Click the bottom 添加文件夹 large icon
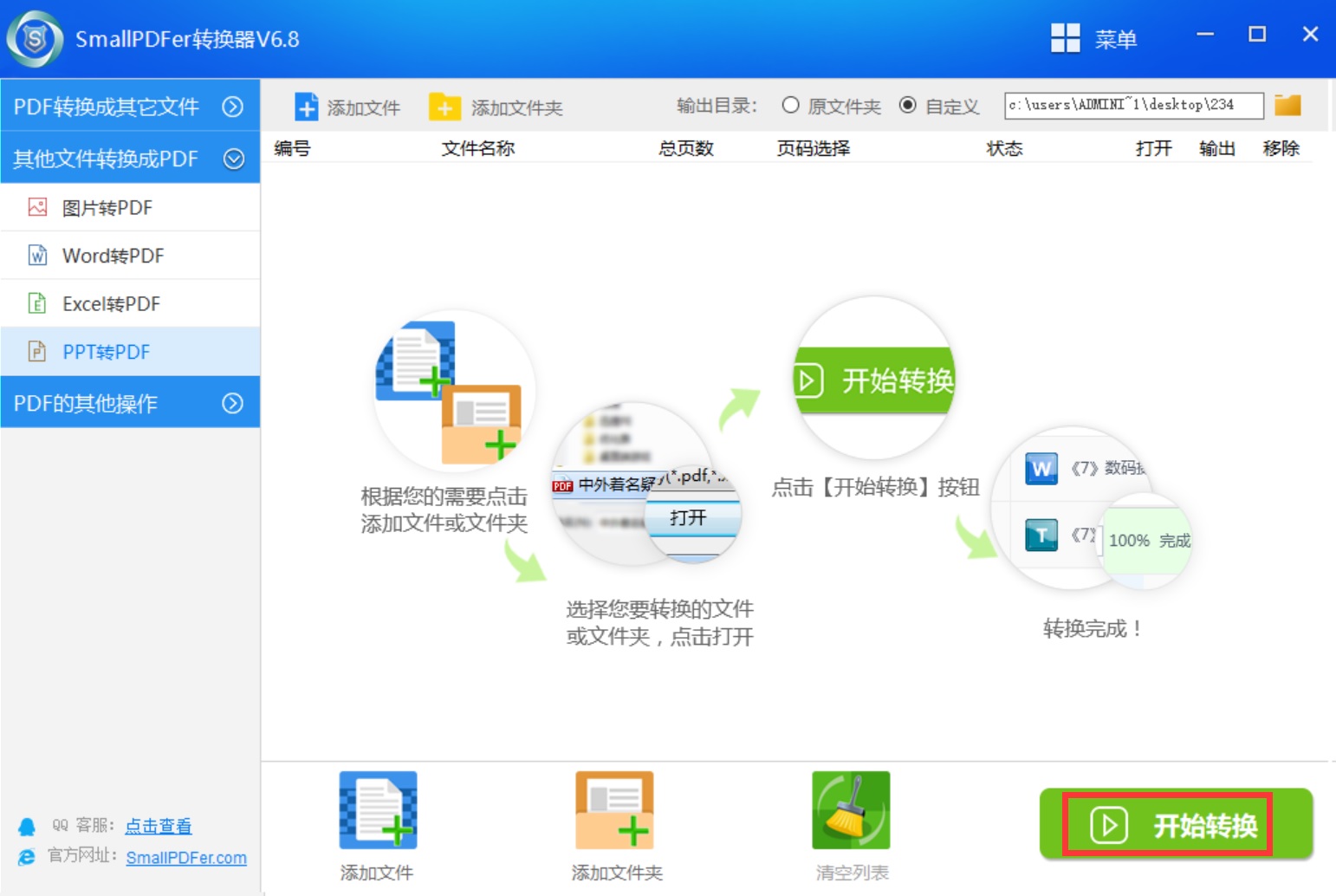The image size is (1336, 896). [x=614, y=810]
